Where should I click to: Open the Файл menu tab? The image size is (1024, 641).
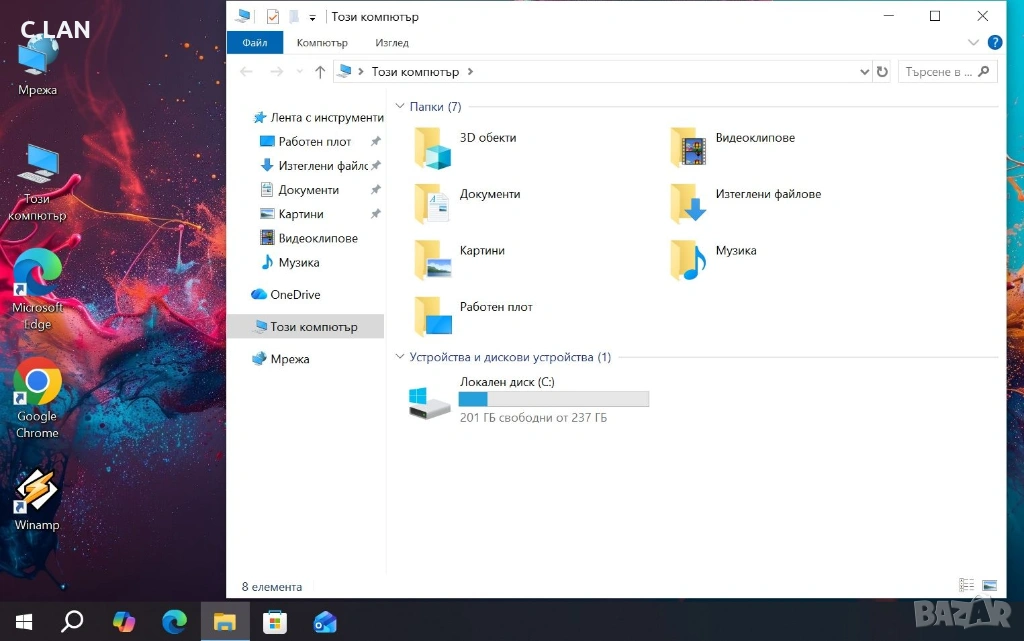(255, 43)
